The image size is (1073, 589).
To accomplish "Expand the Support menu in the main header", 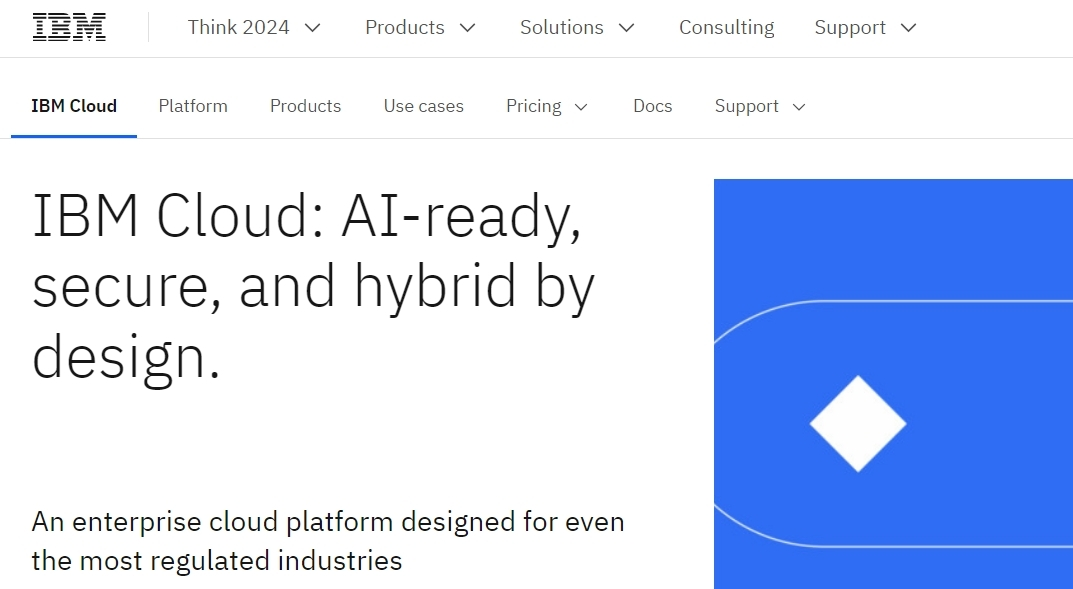I will pos(865,27).
